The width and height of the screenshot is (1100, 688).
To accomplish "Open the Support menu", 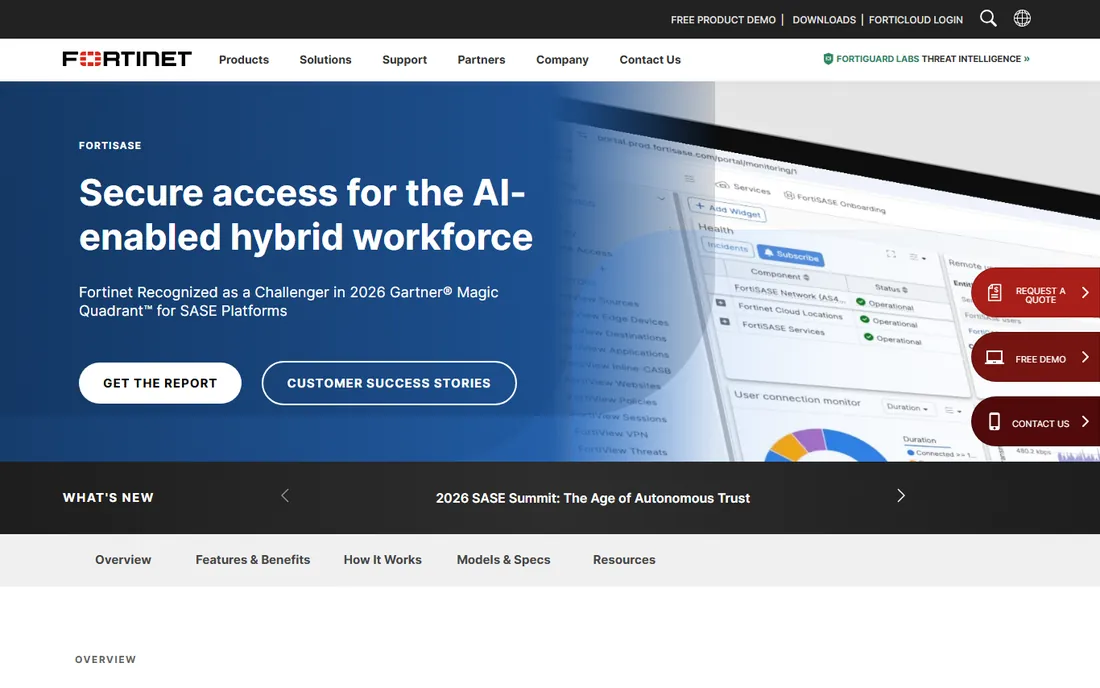I will tap(404, 60).
